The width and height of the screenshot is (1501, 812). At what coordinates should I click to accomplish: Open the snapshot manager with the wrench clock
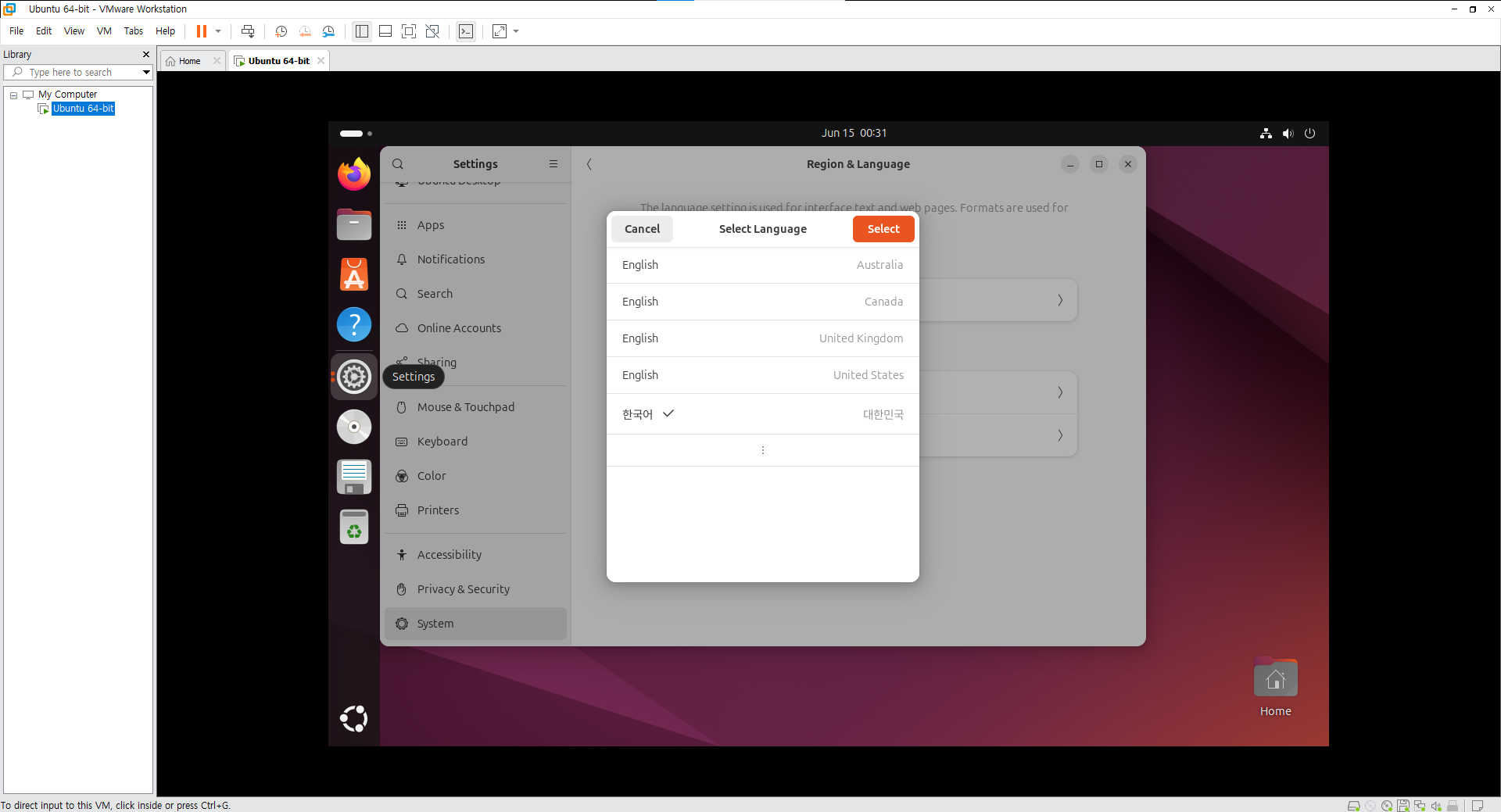click(x=328, y=31)
